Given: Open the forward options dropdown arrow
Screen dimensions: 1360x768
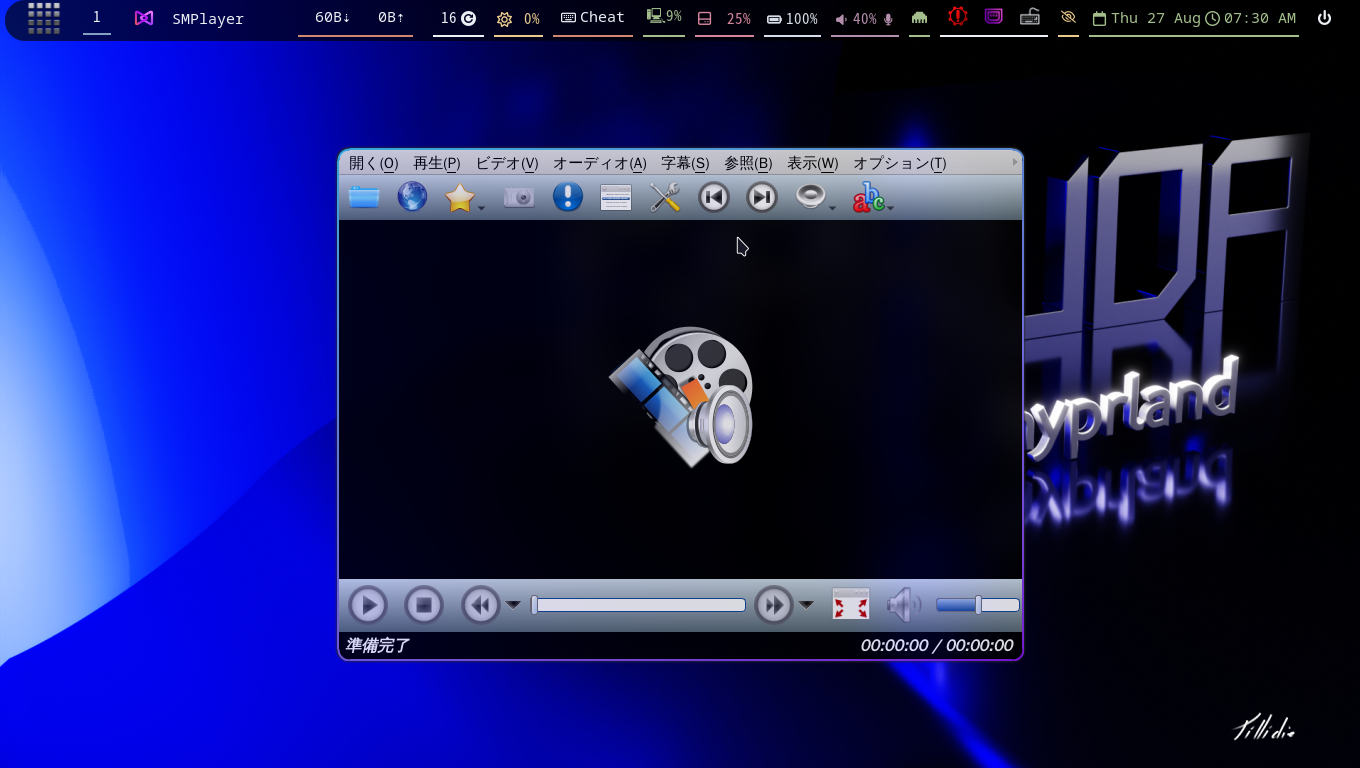Looking at the screenshot, I should (x=806, y=604).
